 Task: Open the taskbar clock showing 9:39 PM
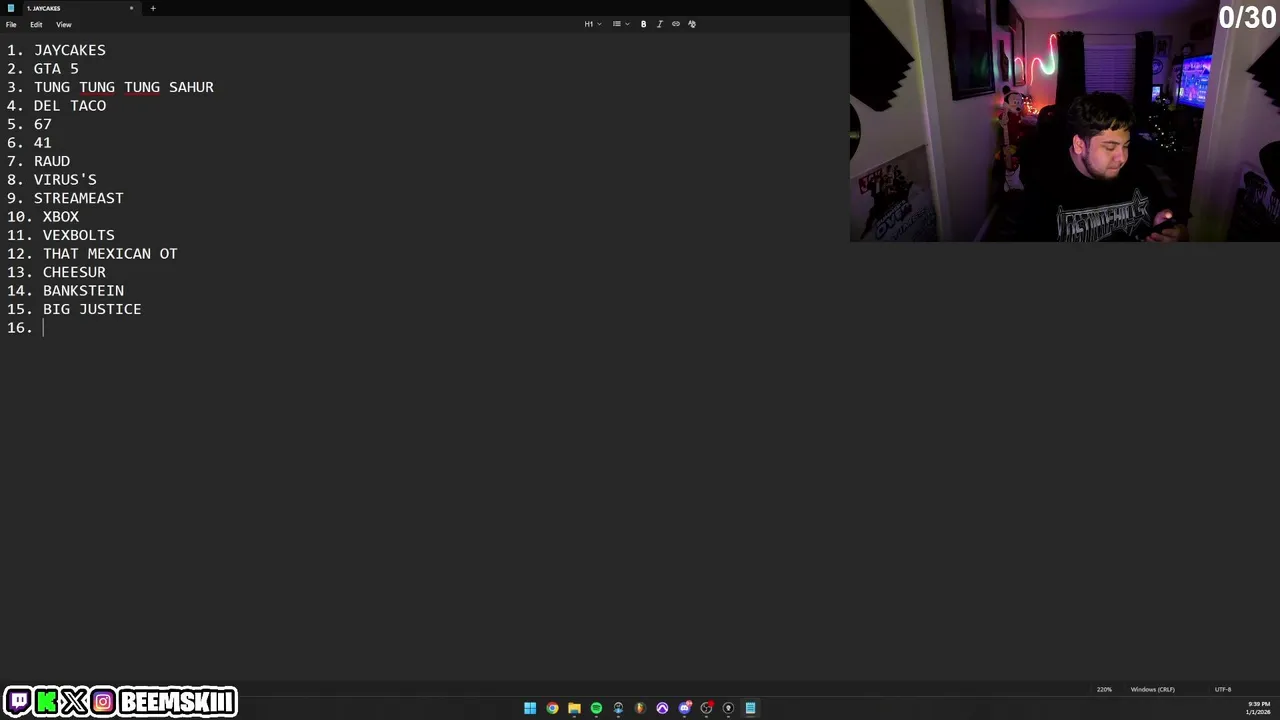(x=1258, y=708)
